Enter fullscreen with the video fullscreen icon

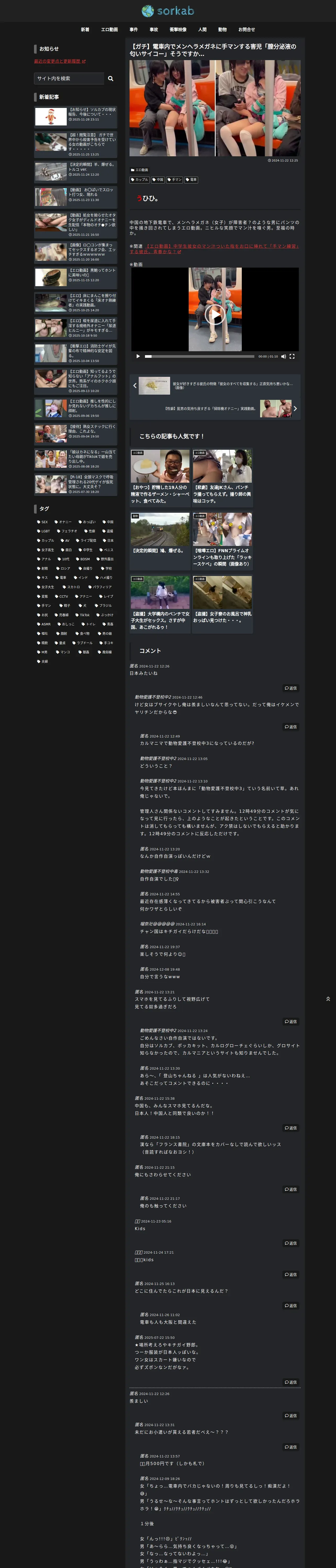pyautogui.click(x=292, y=356)
